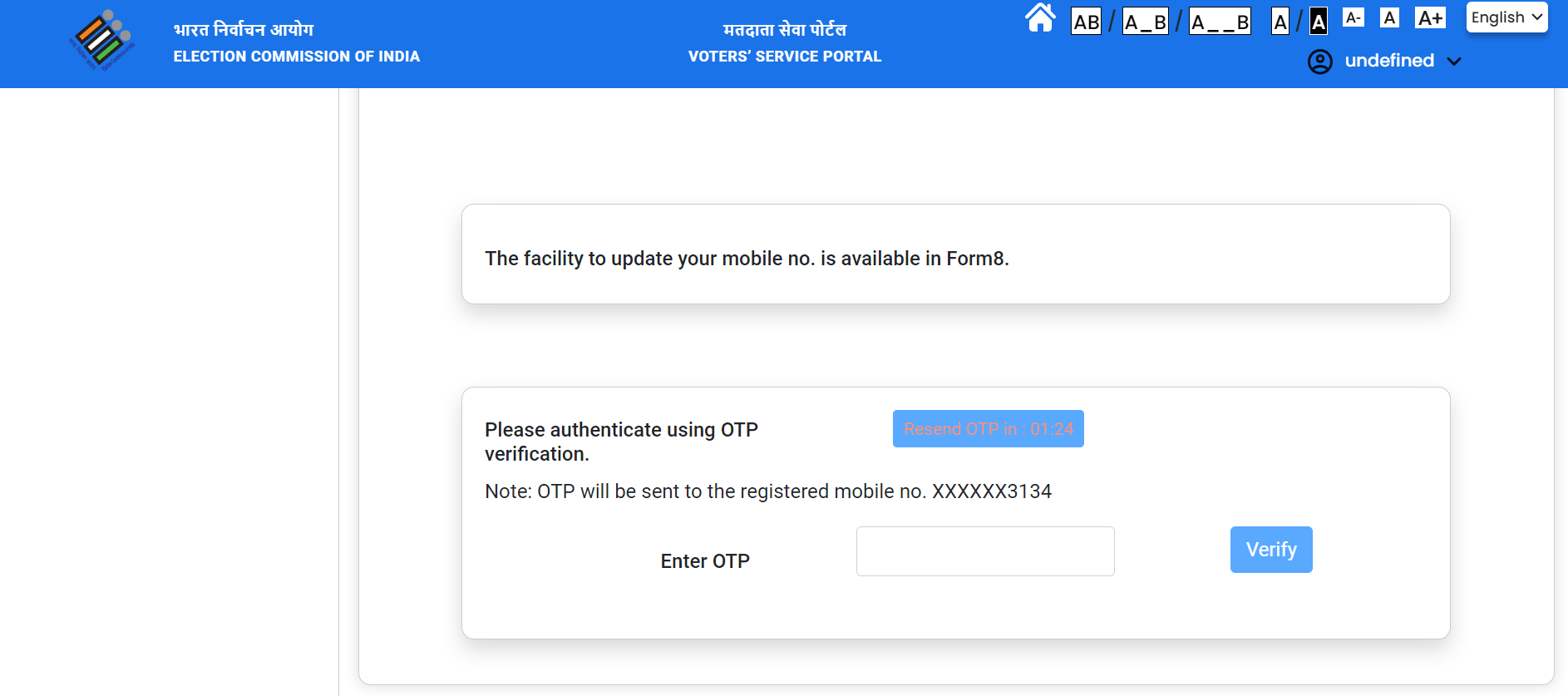Decrease font size with A- icon
This screenshot has height=696, width=1568.
click(x=1354, y=17)
